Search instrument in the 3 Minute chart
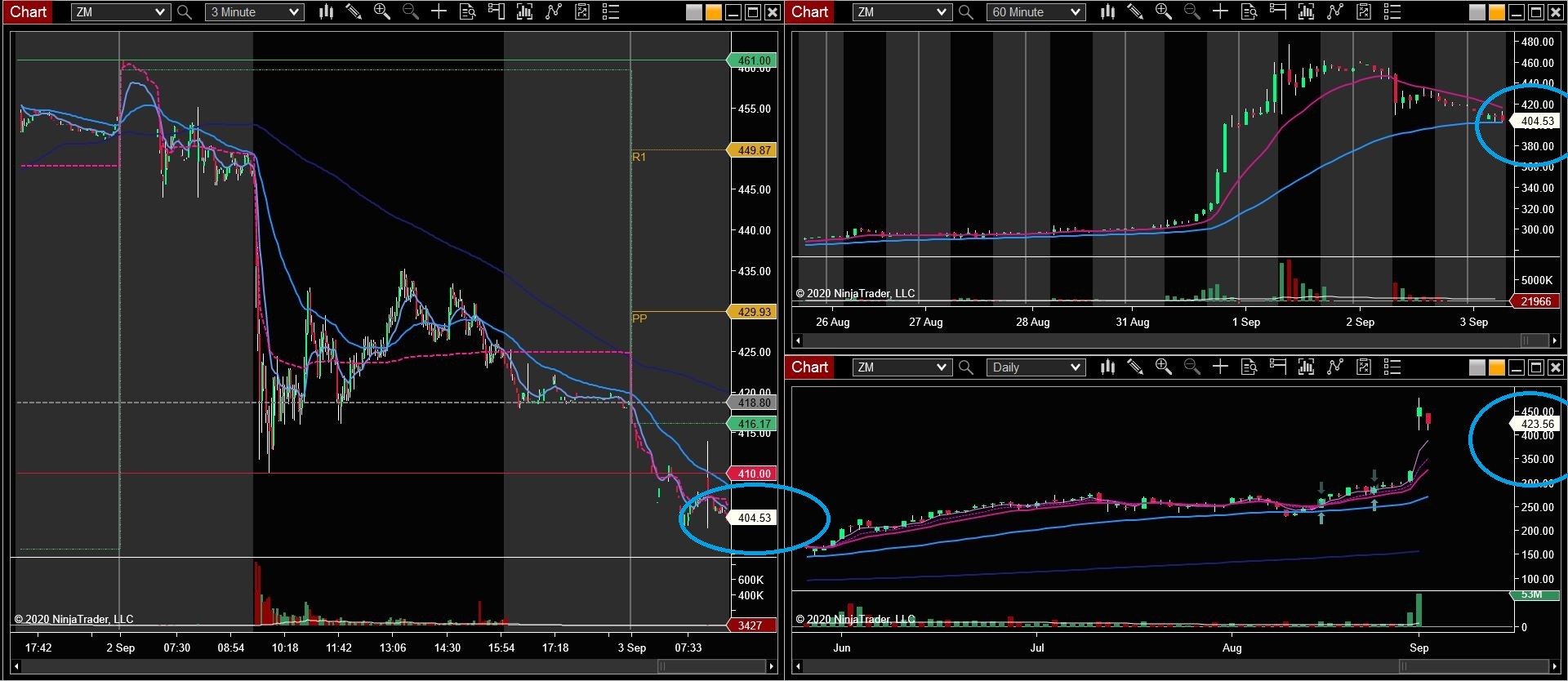Image resolution: width=1568 pixels, height=681 pixels. [185, 11]
